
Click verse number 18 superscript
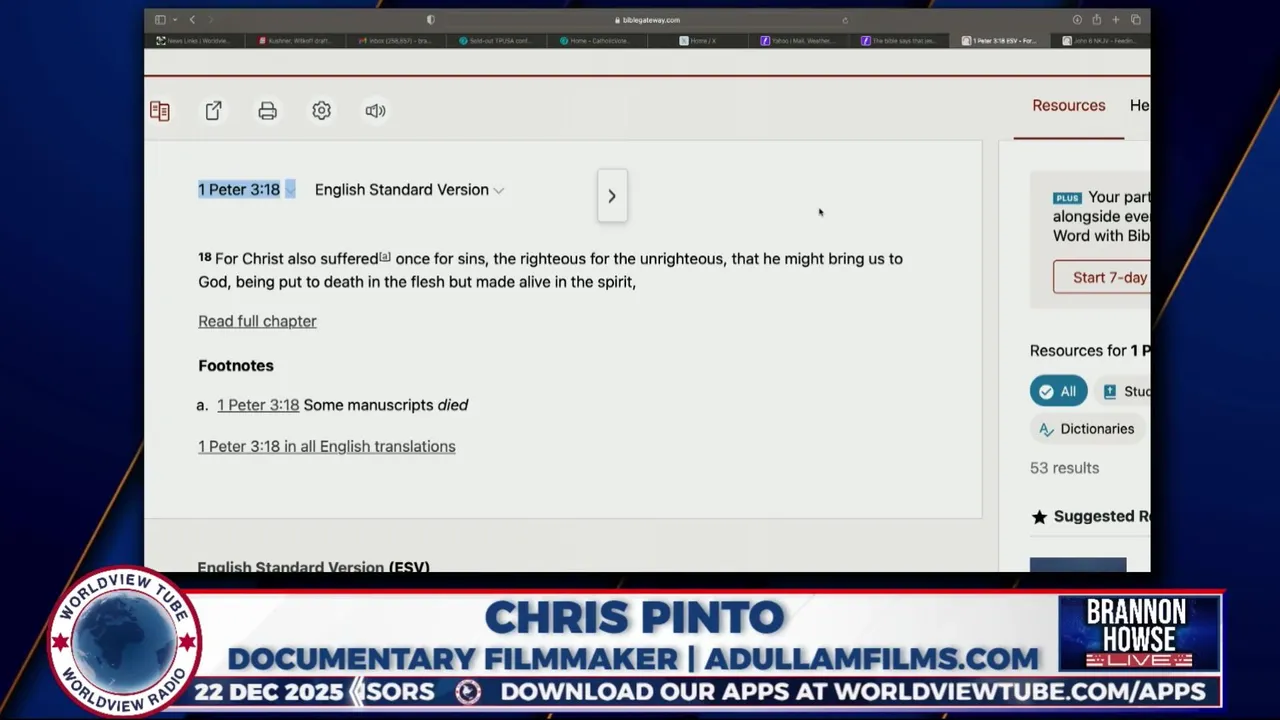[x=204, y=257]
